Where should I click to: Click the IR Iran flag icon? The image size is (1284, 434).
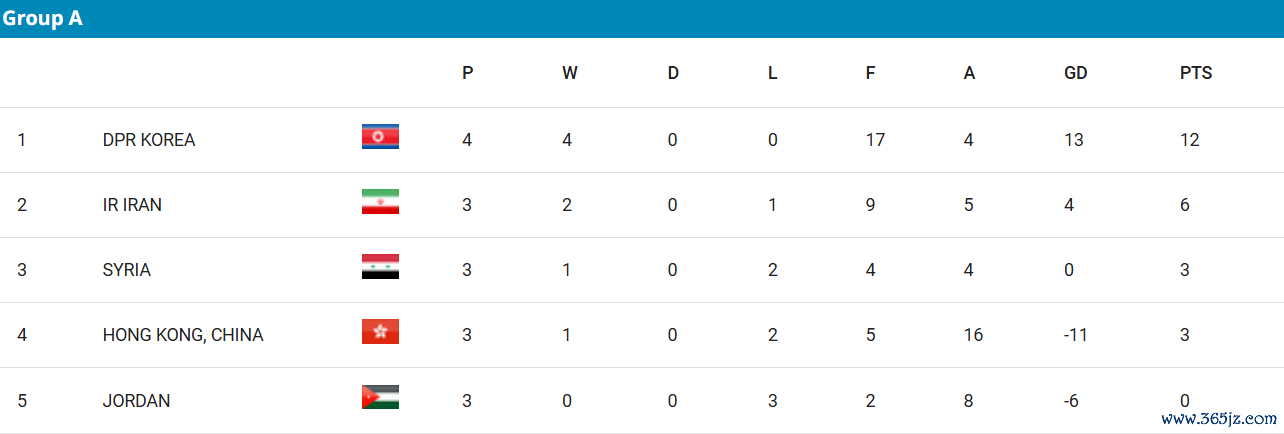pyautogui.click(x=380, y=202)
